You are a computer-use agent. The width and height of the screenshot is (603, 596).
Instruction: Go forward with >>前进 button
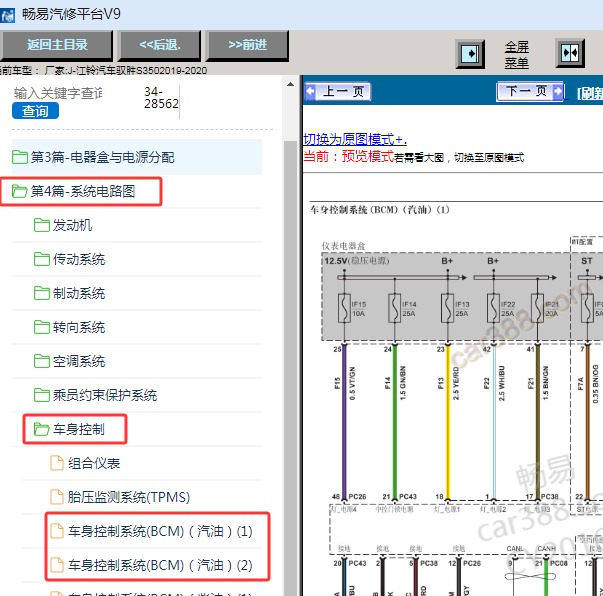pos(247,45)
